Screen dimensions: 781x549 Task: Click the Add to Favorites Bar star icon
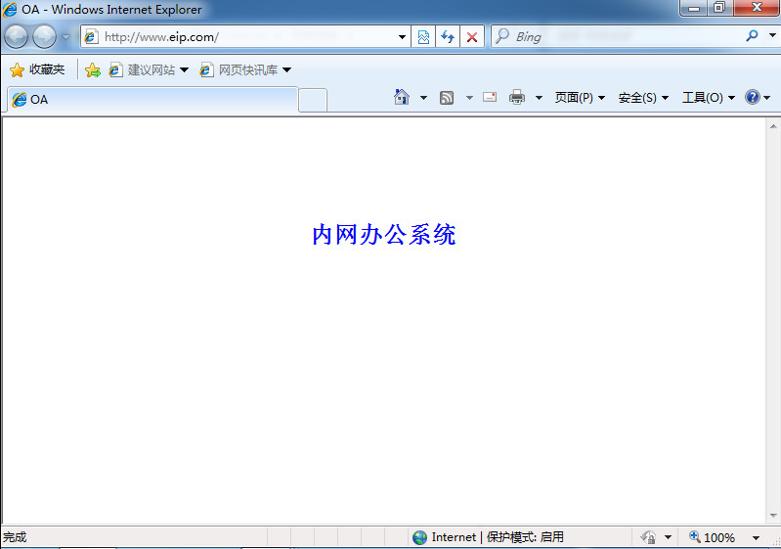click(x=93, y=70)
